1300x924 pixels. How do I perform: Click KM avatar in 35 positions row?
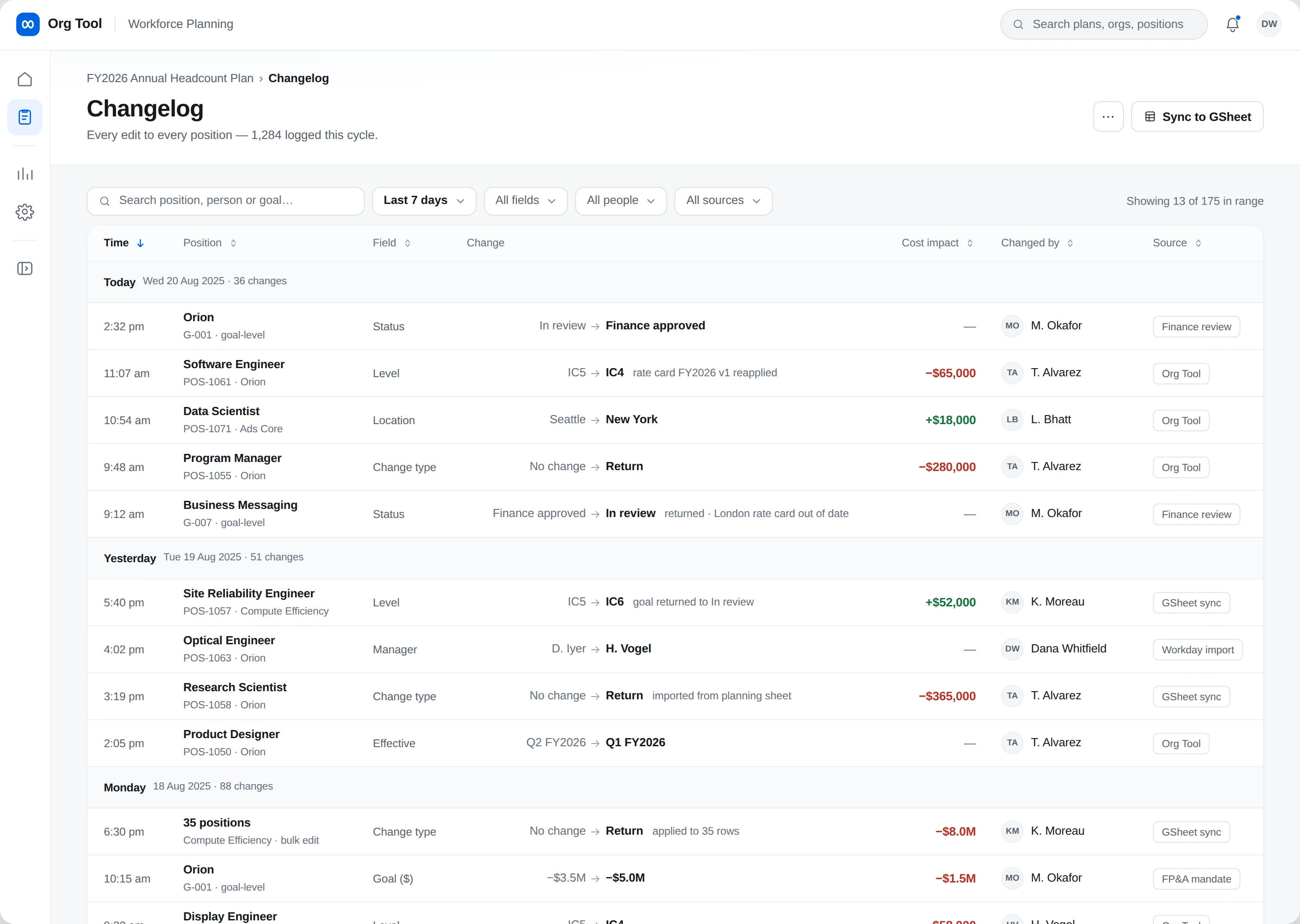tap(1012, 831)
